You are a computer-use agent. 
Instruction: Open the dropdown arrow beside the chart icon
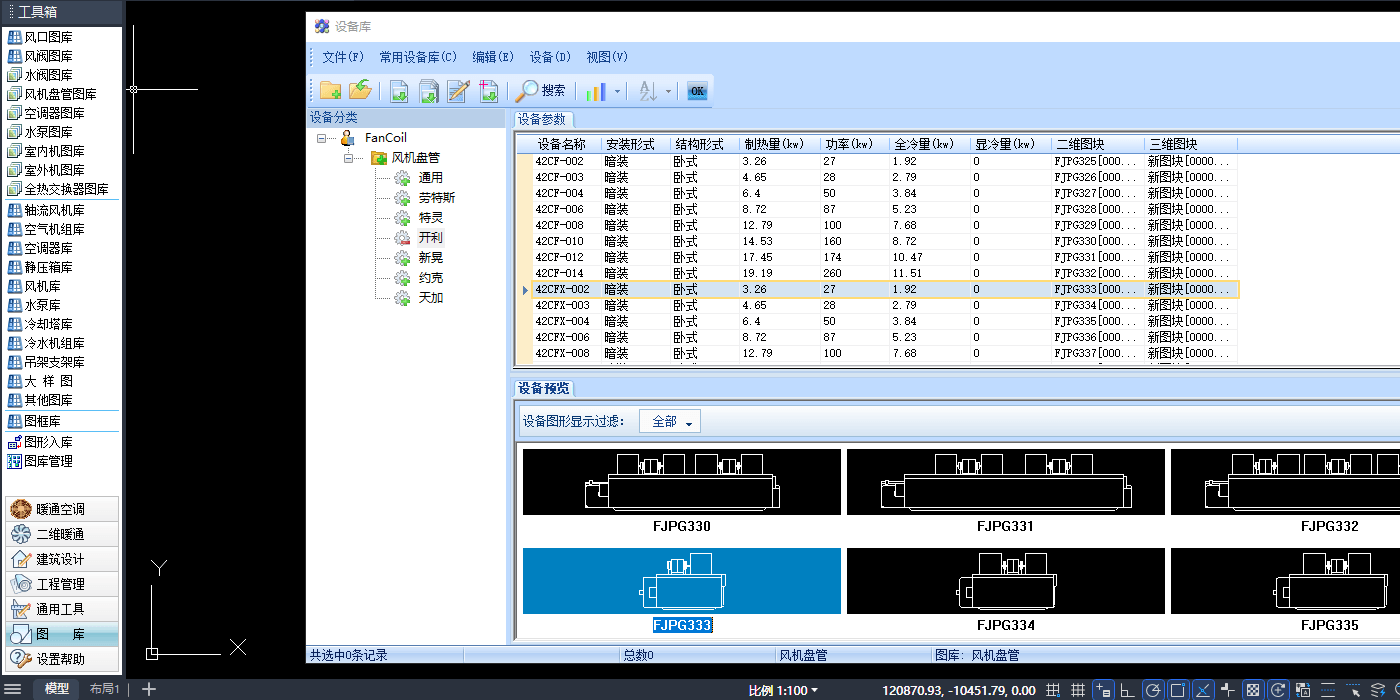tap(617, 91)
